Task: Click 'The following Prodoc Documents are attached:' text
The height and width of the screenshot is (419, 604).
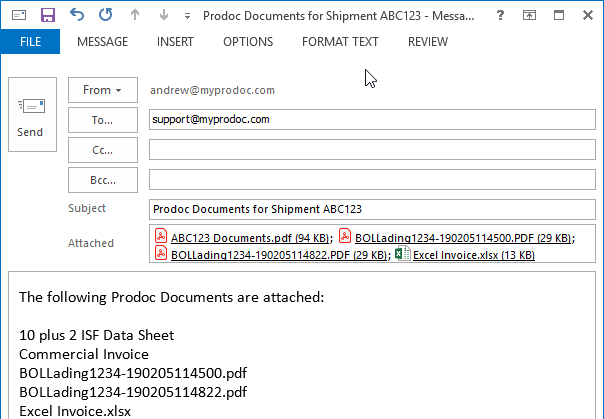Action: tap(172, 297)
